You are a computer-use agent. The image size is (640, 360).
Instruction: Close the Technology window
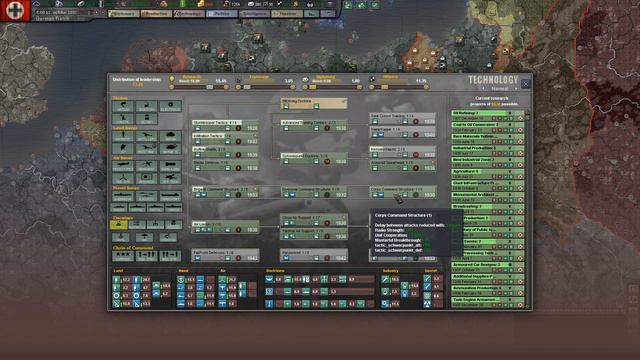pyautogui.click(x=526, y=84)
